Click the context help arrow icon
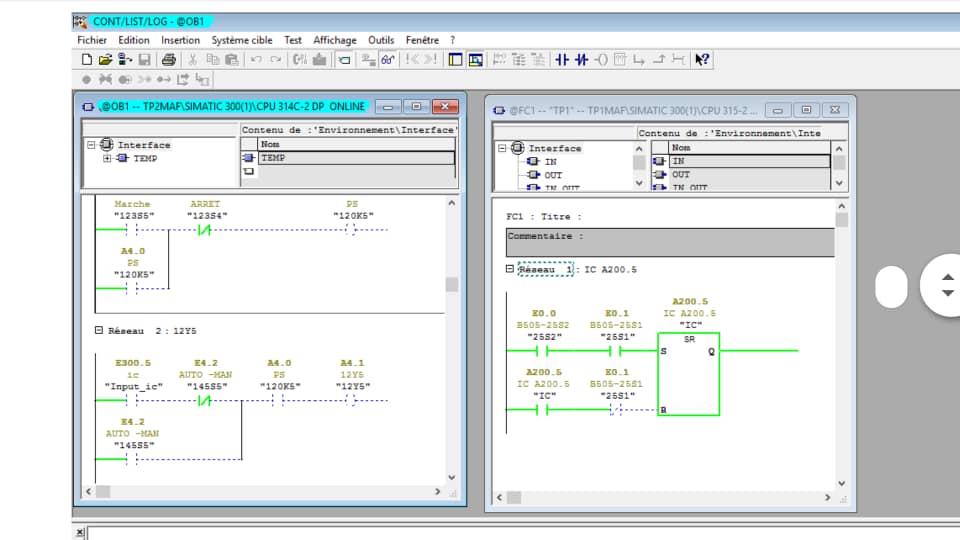Image resolution: width=960 pixels, height=540 pixels. (702, 60)
